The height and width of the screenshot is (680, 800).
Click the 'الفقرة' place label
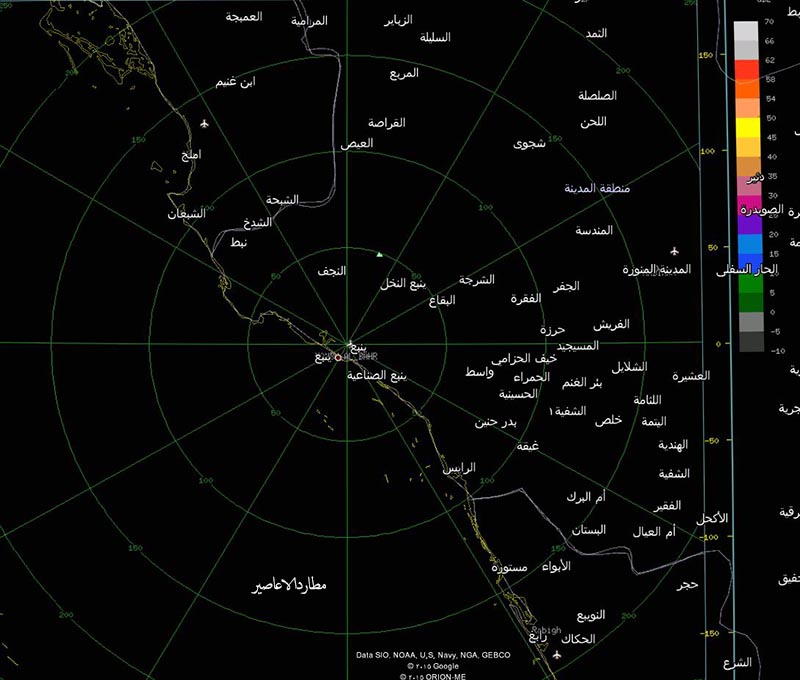pos(526,298)
